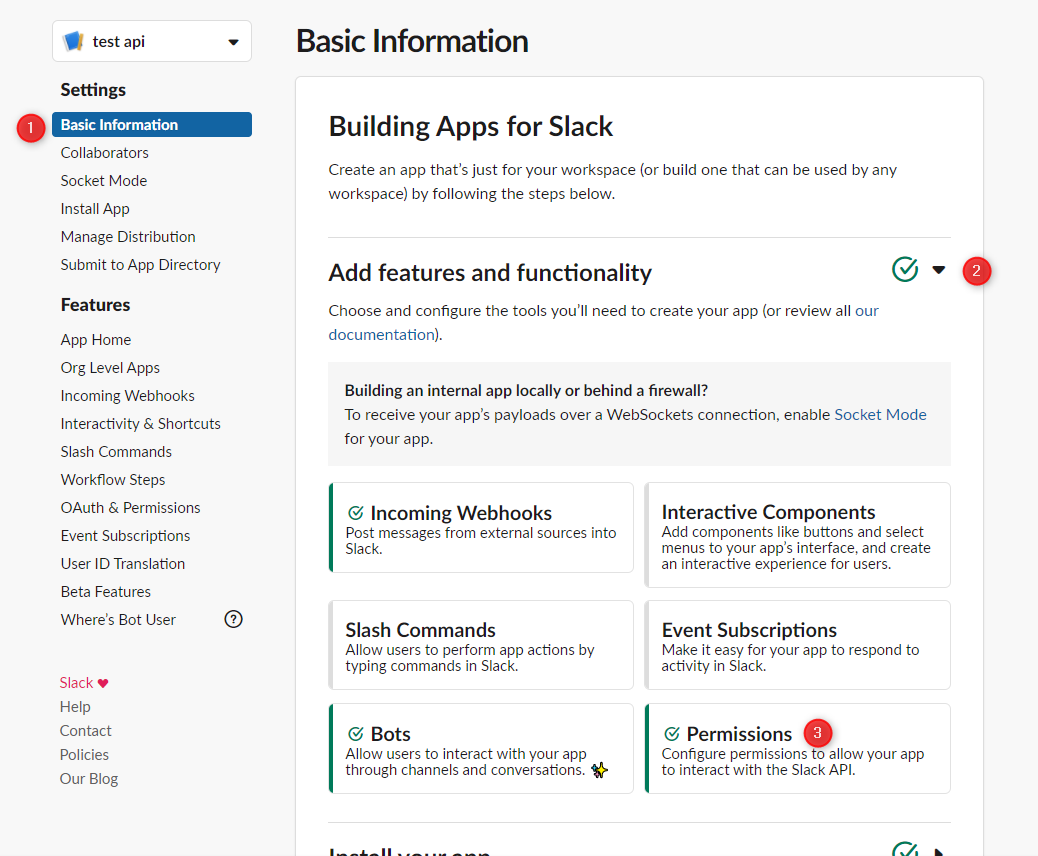Open Socket Mode in sidebar
This screenshot has height=856, width=1038.
(104, 181)
